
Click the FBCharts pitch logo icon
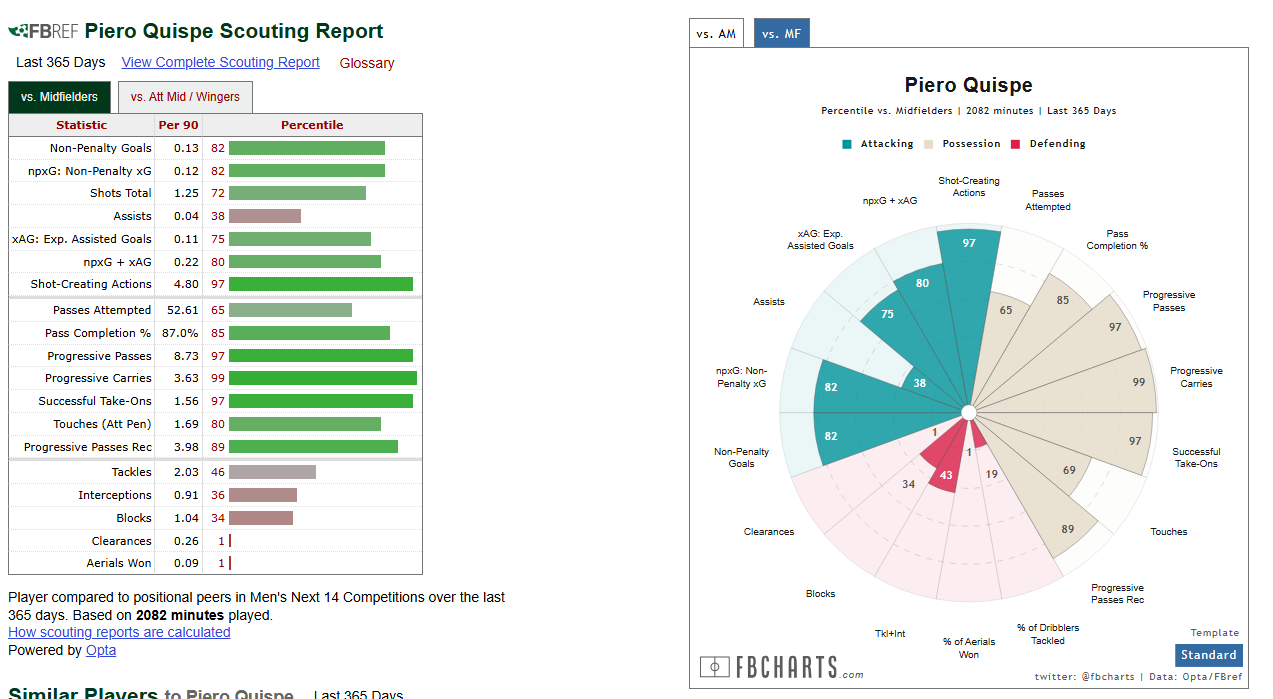pyautogui.click(x=715, y=666)
